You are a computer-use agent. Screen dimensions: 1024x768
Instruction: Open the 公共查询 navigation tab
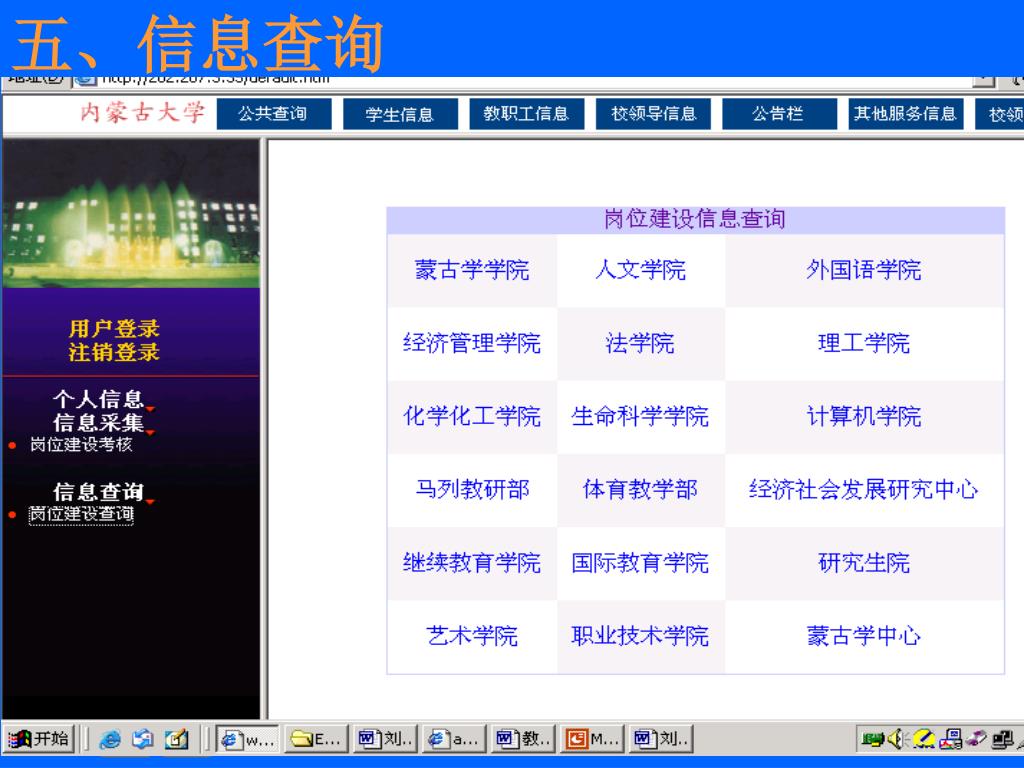point(274,114)
